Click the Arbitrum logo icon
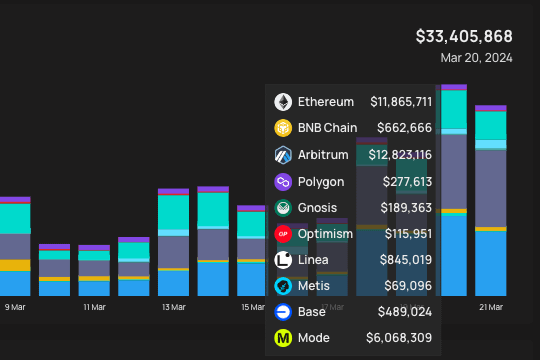540x360 pixels. tap(283, 155)
